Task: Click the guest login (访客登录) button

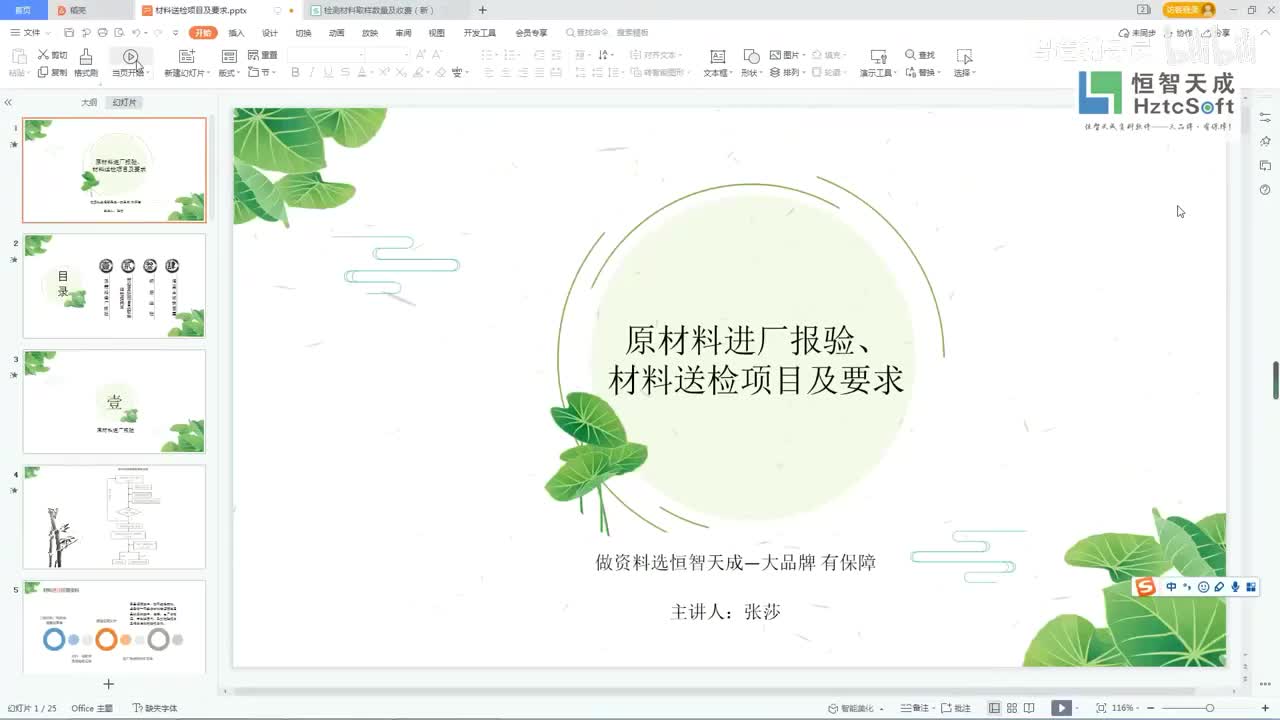Action: click(1189, 10)
